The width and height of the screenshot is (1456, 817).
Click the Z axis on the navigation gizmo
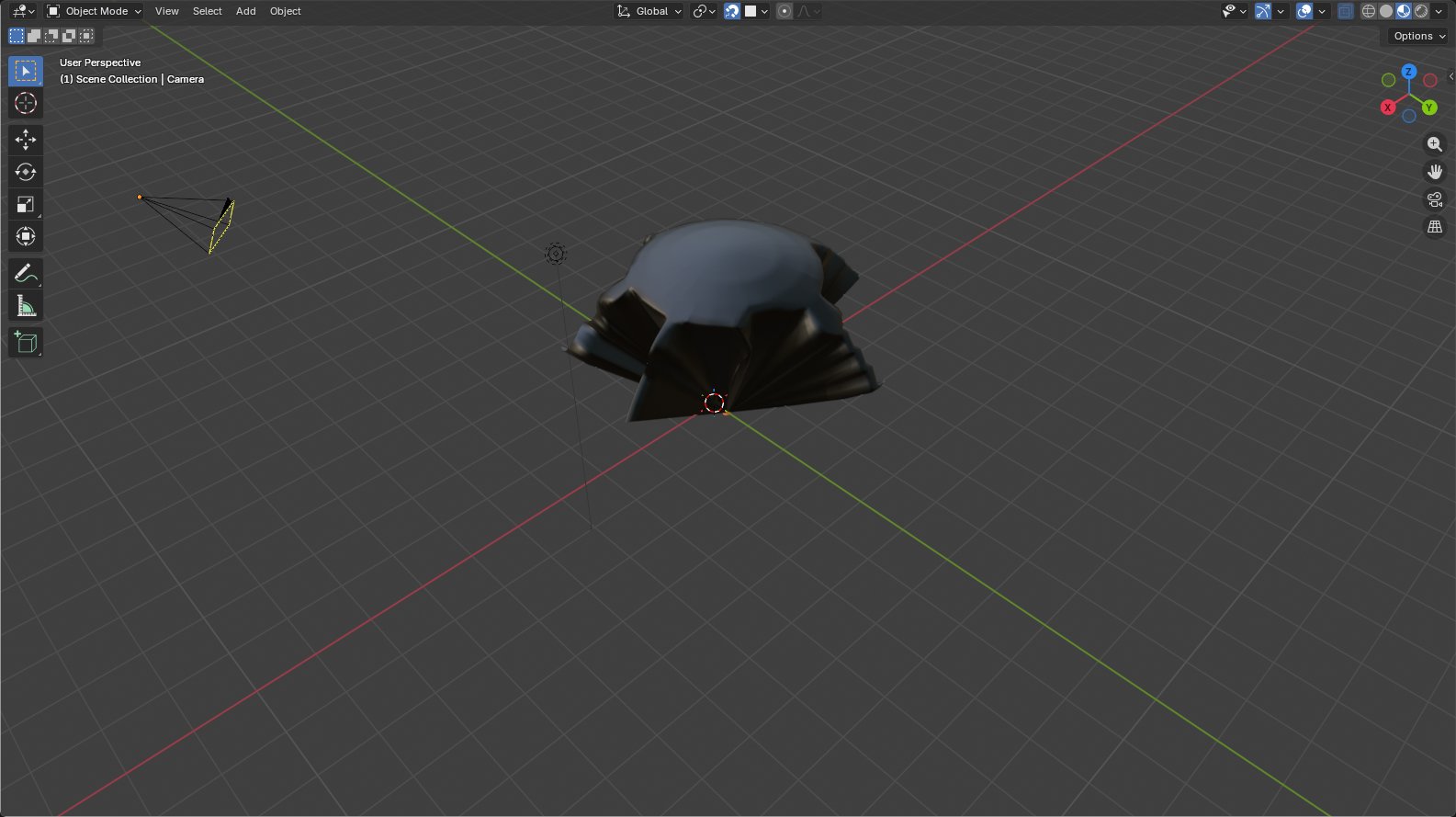pos(1408,72)
